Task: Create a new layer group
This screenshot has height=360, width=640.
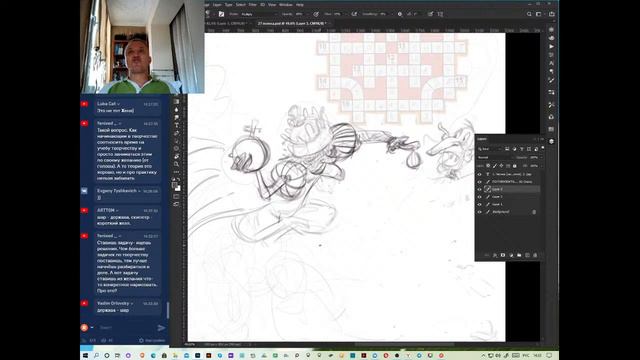Action: [x=519, y=255]
